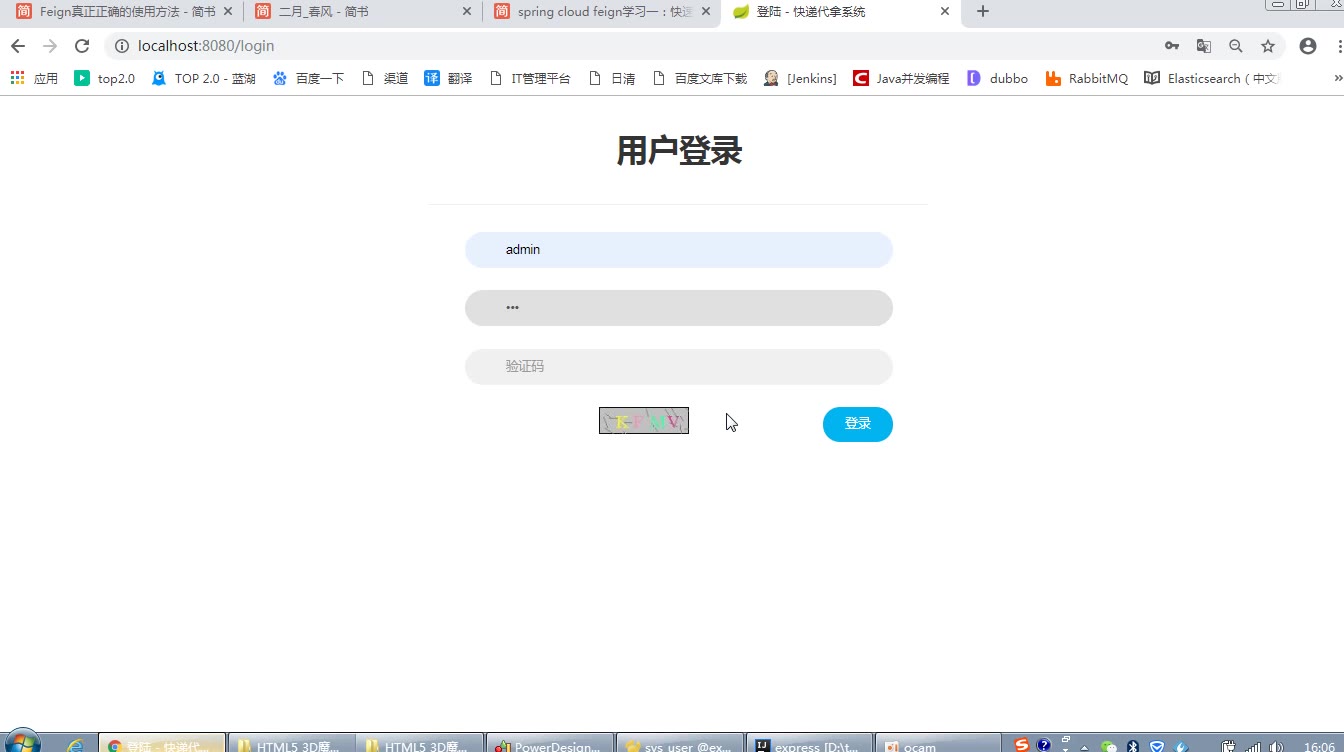The width and height of the screenshot is (1344, 752).
Task: Open the zoom magnifier icon in address bar
Action: point(1236,46)
